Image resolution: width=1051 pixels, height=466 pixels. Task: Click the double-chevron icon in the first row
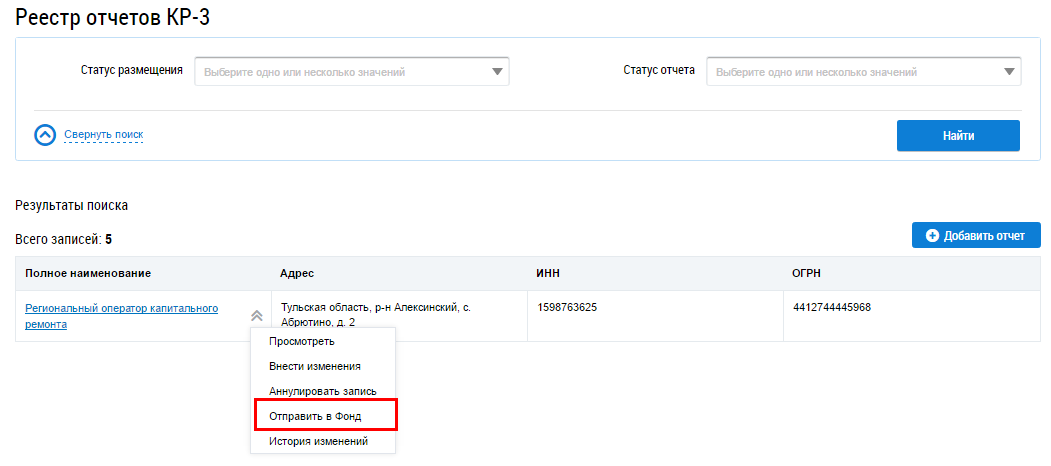tap(257, 315)
